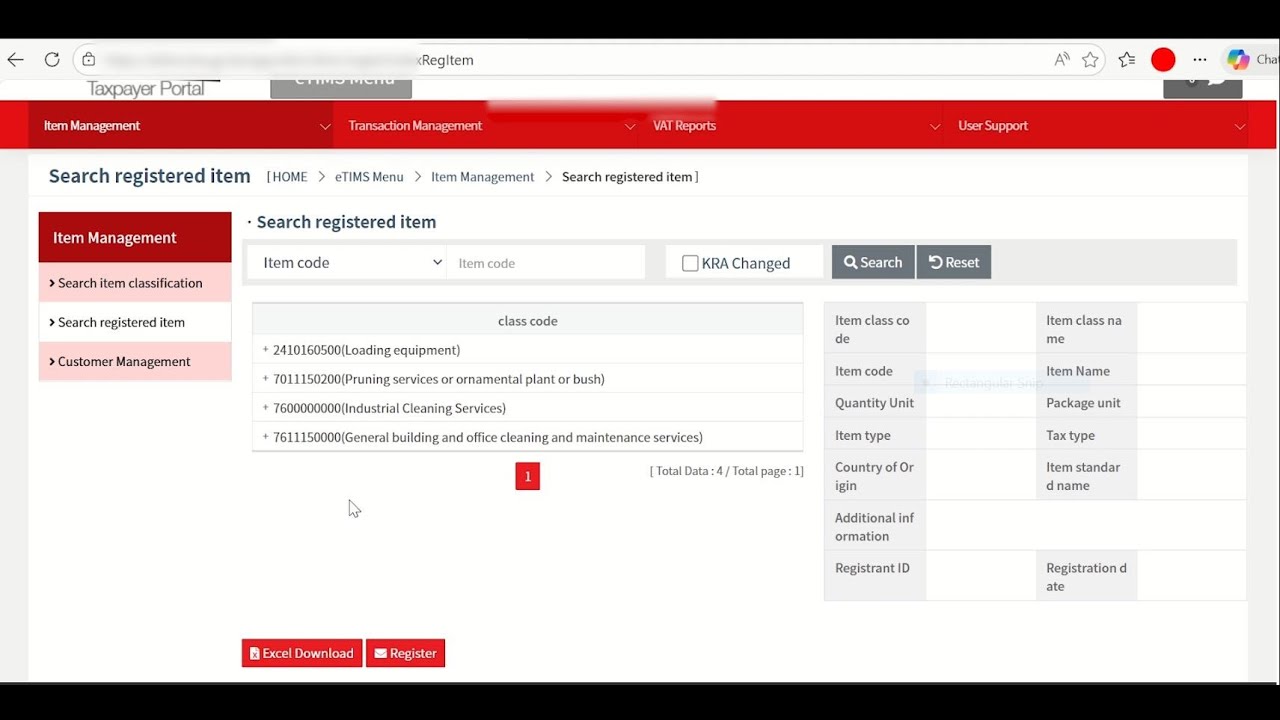
Task: Go to page 1 in pagination
Action: click(x=528, y=476)
